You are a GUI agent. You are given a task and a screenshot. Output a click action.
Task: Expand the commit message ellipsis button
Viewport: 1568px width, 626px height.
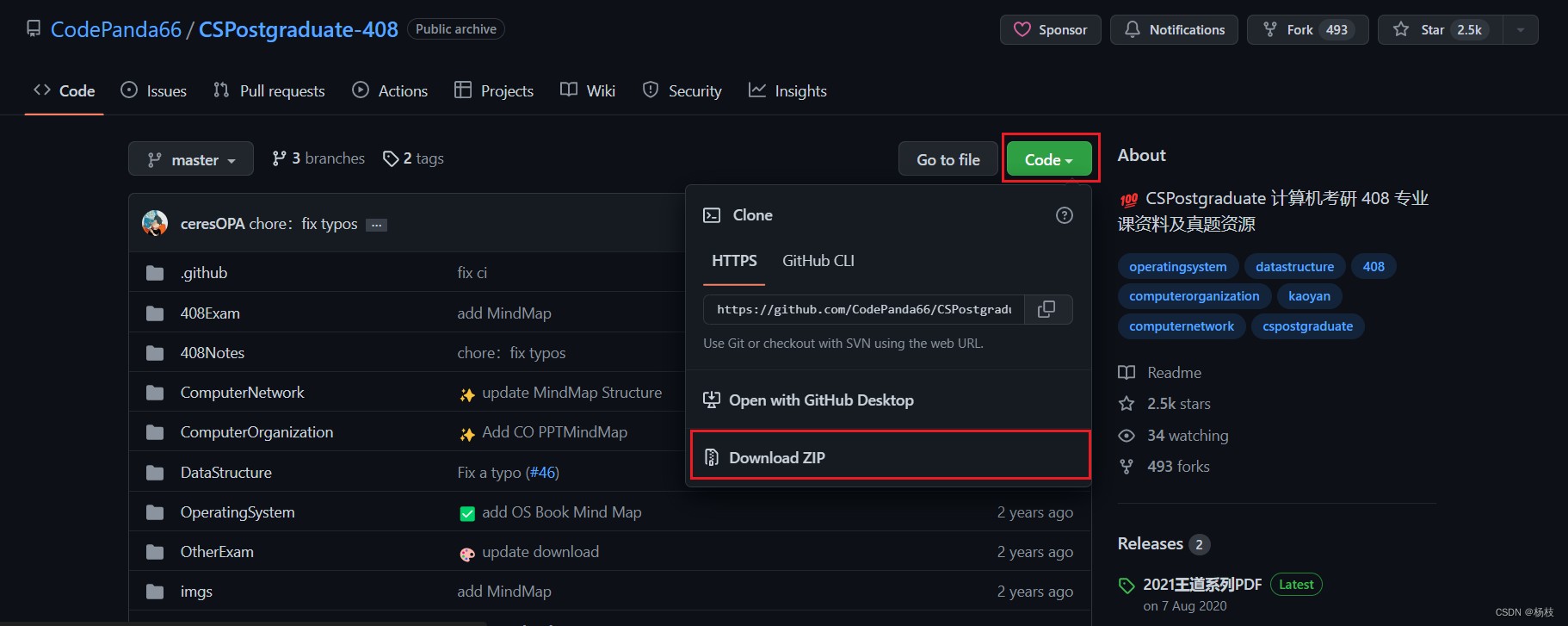(x=376, y=225)
